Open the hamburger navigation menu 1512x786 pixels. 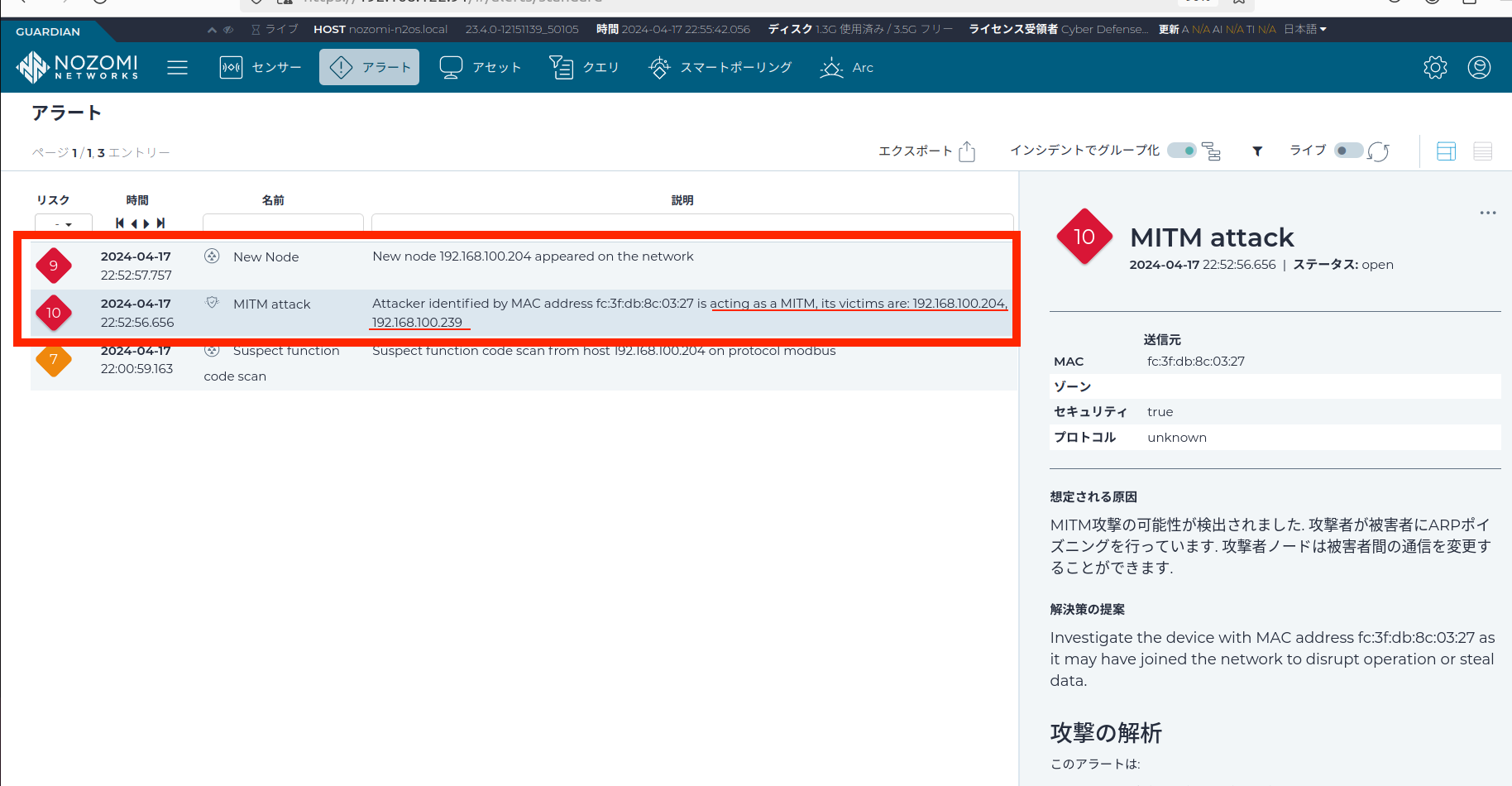177,67
